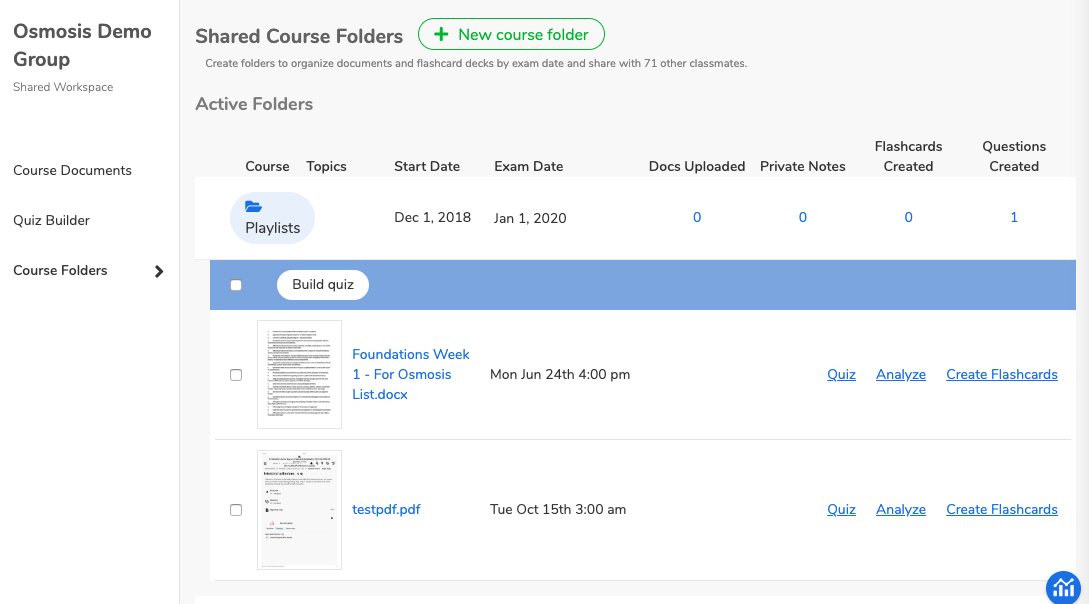Click Analyze for testpdf.pdf

pyautogui.click(x=901, y=509)
